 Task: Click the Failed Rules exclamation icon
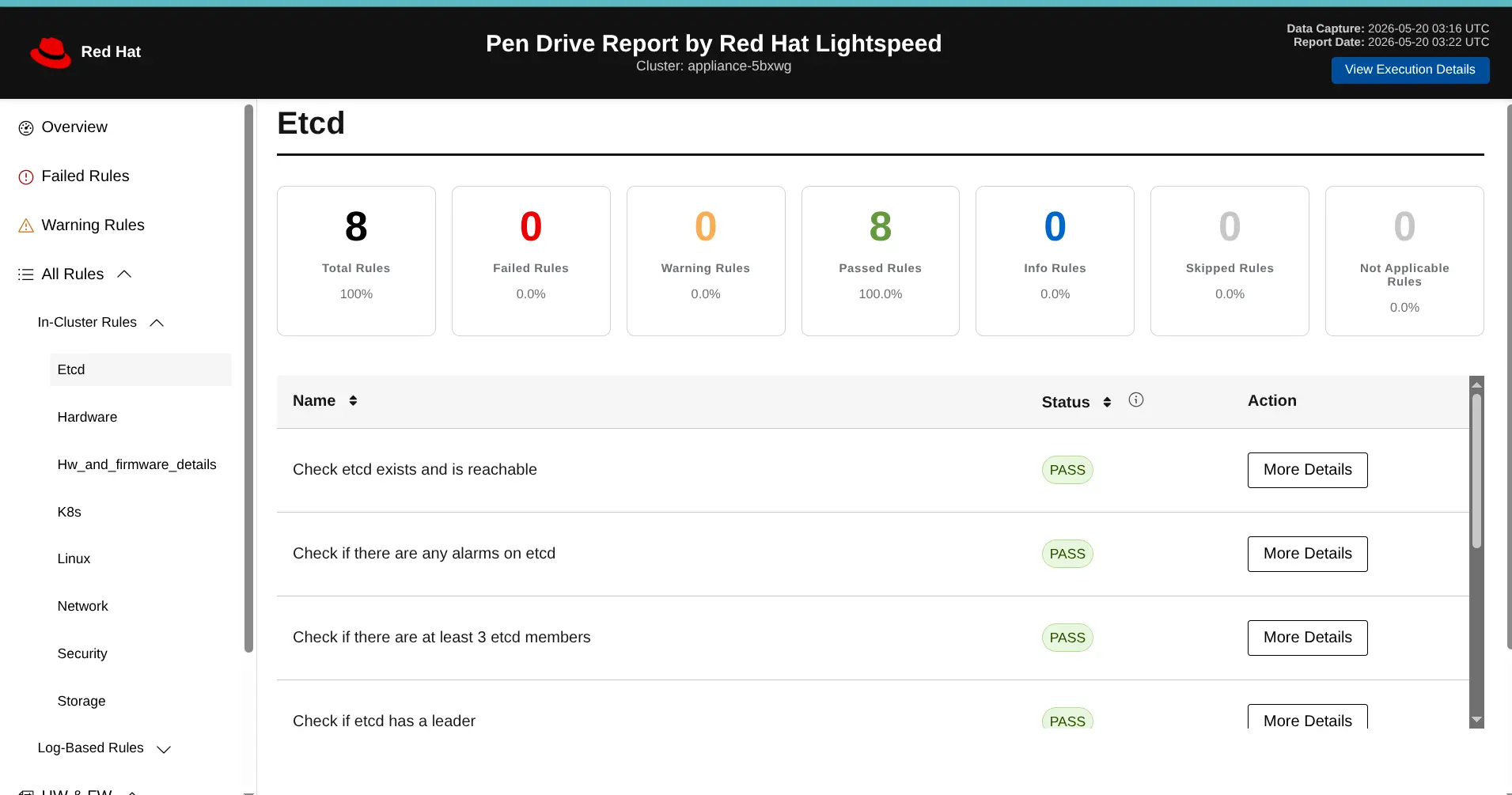(26, 177)
